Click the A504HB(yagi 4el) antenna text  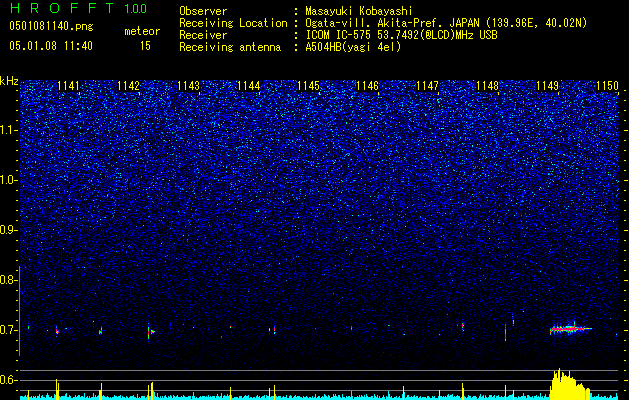(353, 47)
